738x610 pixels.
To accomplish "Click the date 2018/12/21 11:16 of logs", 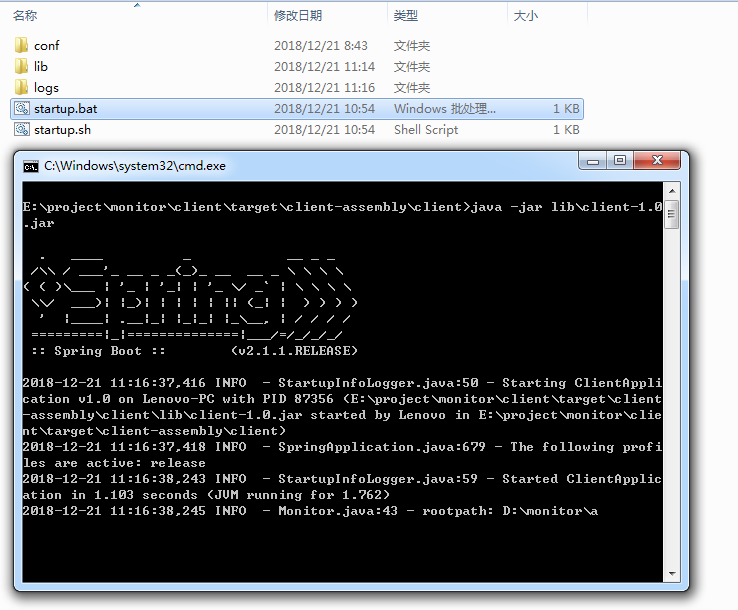I will (324, 88).
